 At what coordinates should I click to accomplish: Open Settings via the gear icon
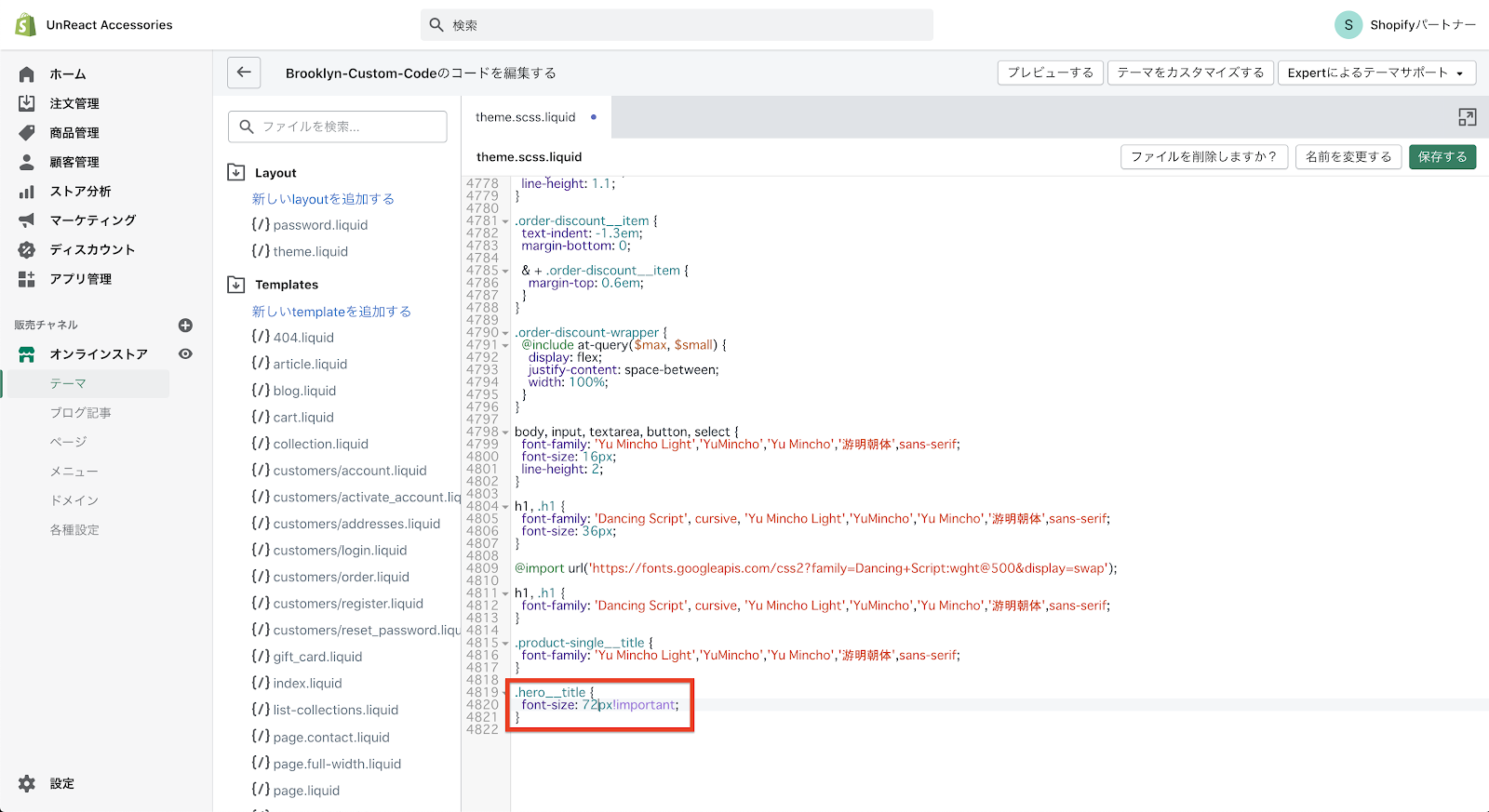[27, 783]
